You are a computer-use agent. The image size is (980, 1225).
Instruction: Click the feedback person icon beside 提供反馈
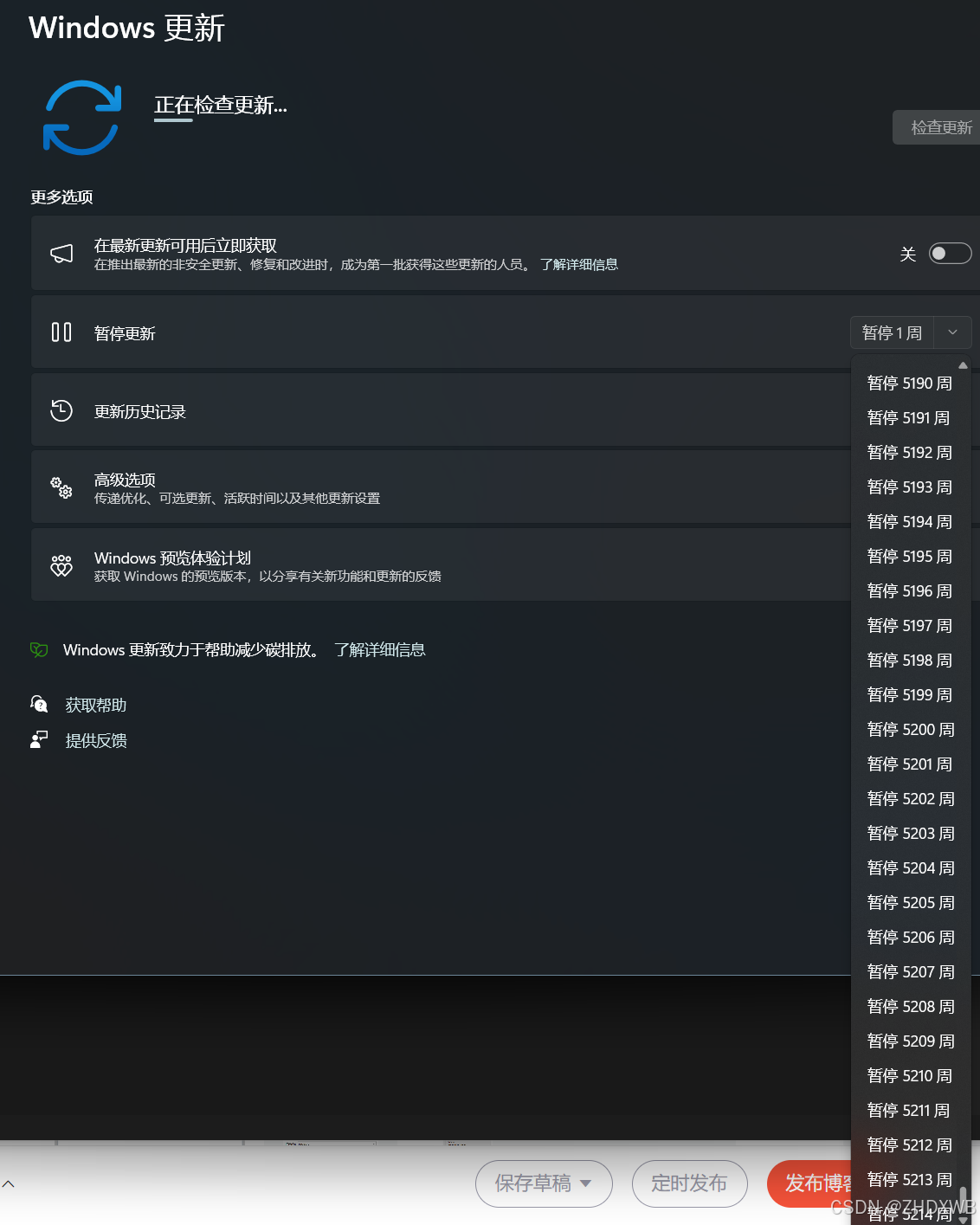[39, 739]
